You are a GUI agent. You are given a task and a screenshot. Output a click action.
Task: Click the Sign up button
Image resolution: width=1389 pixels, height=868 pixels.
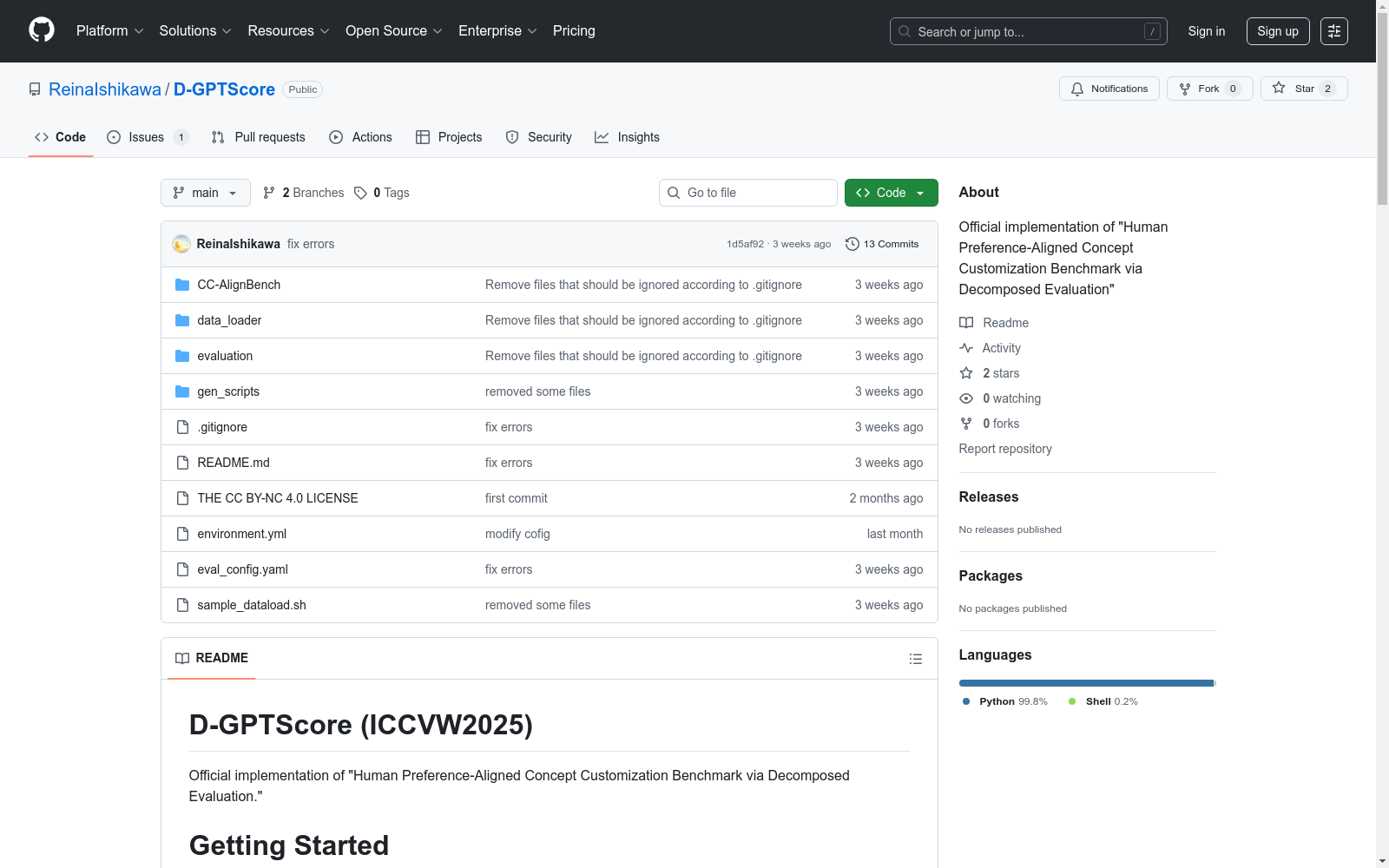click(x=1278, y=31)
